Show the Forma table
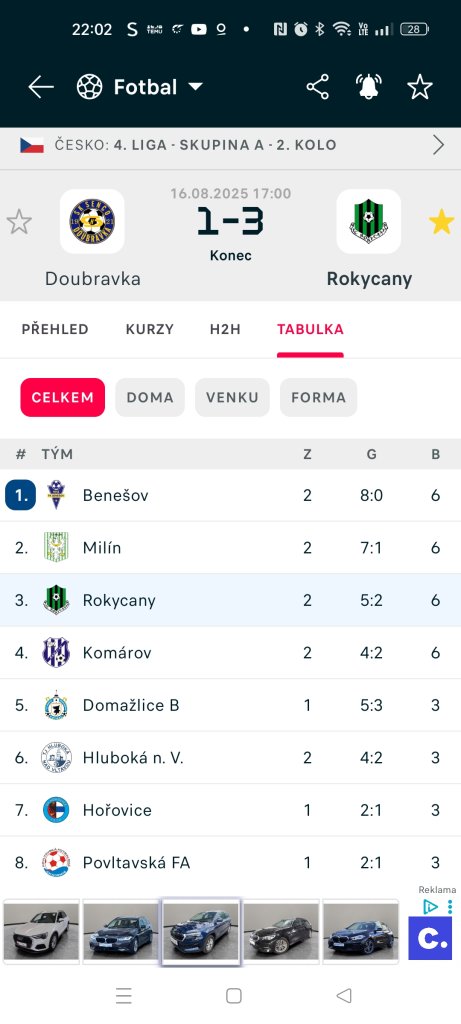The height and width of the screenshot is (1024, 461). tap(319, 397)
